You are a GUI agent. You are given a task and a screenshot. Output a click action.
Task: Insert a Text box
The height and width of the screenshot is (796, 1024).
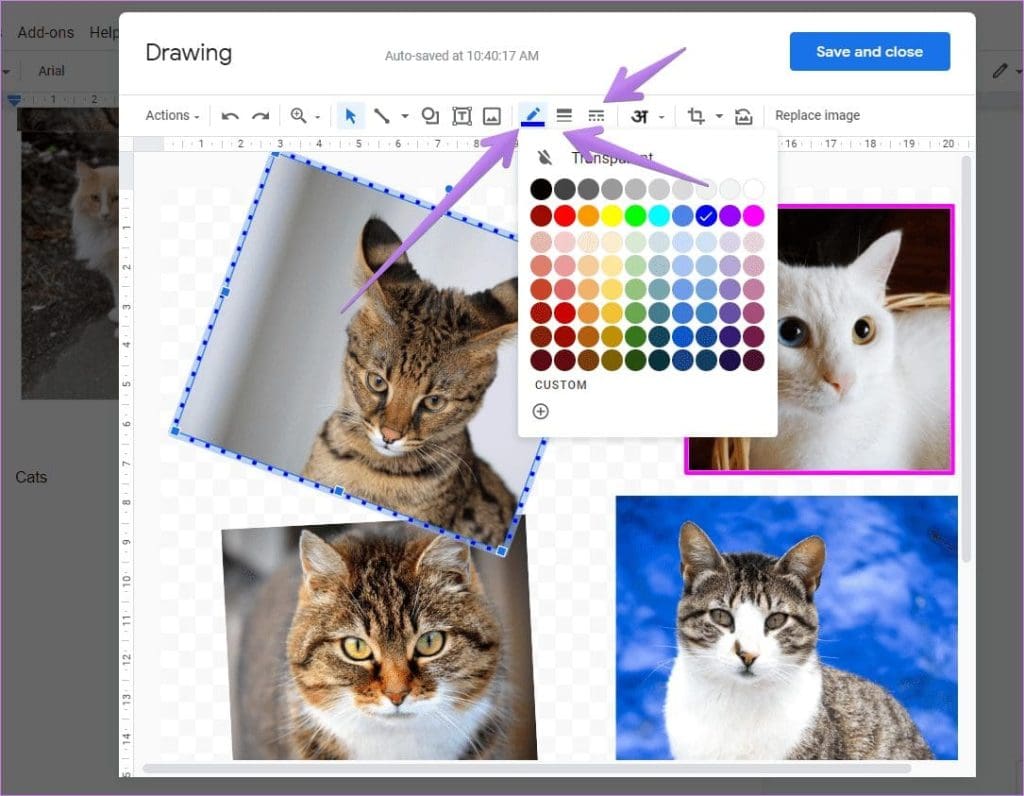(461, 115)
